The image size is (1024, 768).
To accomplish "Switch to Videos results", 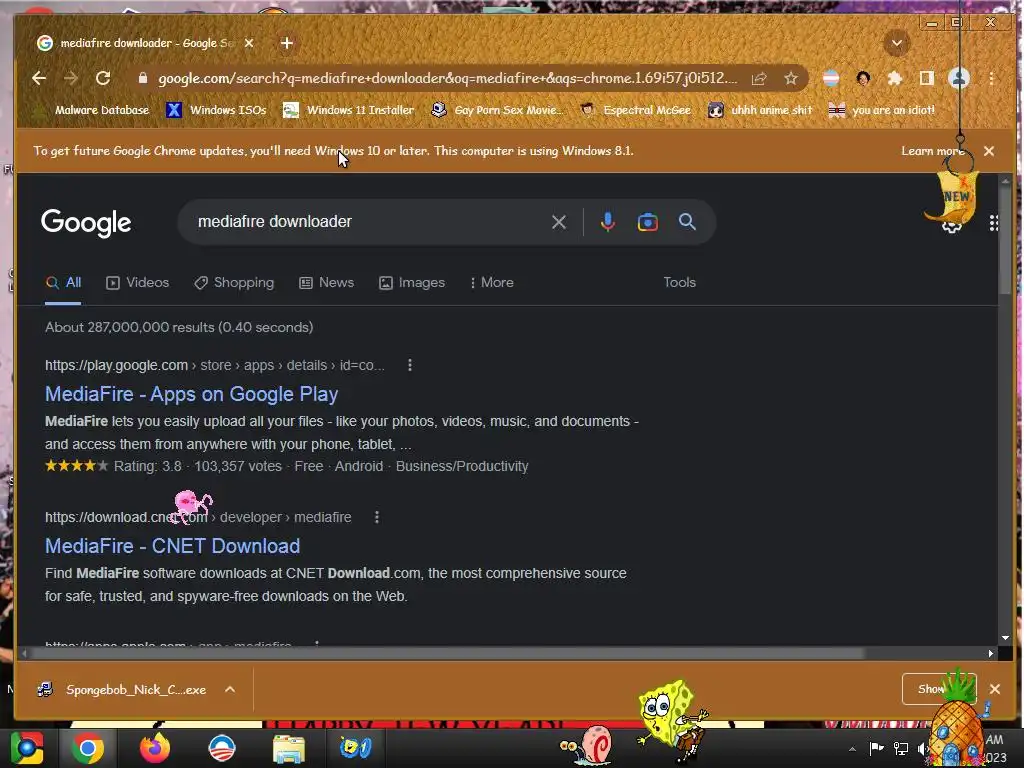I will click(x=138, y=283).
